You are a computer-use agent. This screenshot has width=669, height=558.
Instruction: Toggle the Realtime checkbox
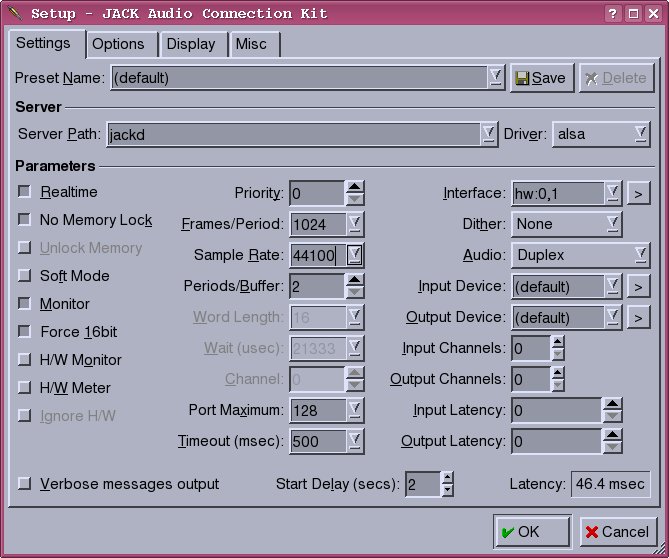point(24,192)
